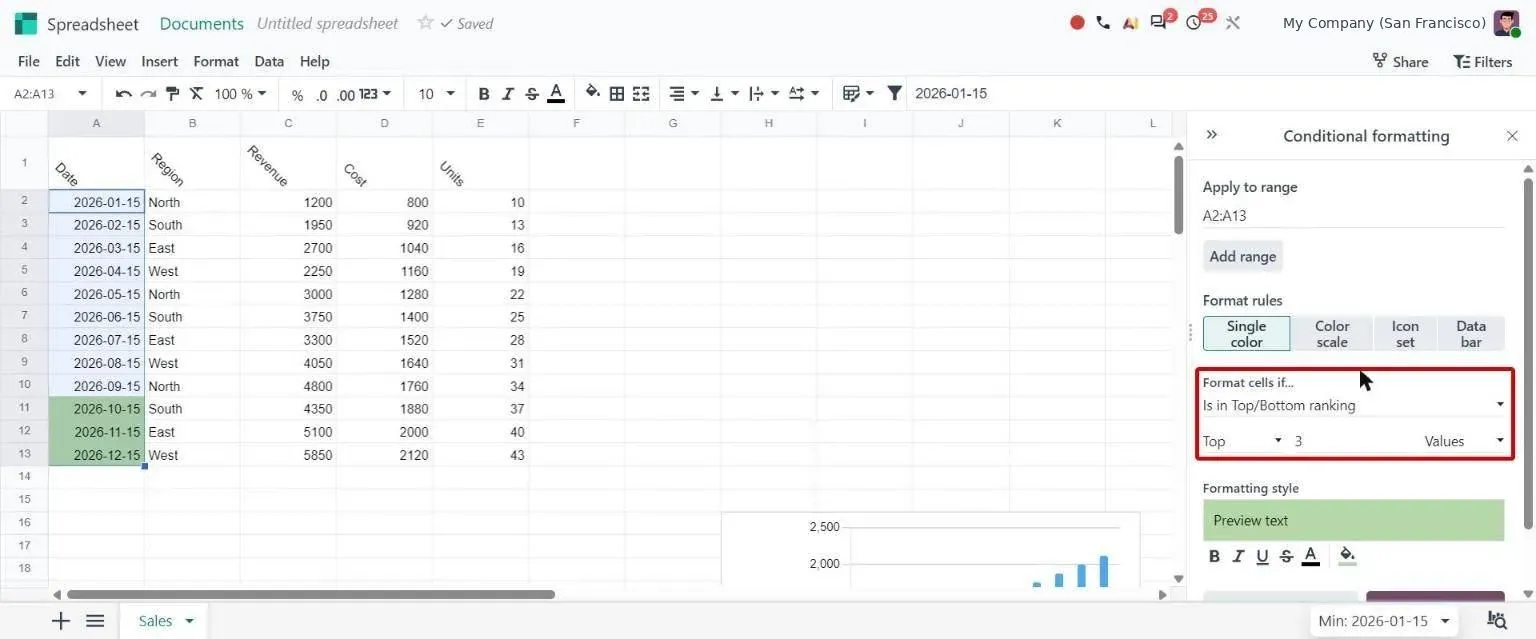Toggle italic in the main toolbar
The height and width of the screenshot is (639, 1536).
(x=508, y=94)
